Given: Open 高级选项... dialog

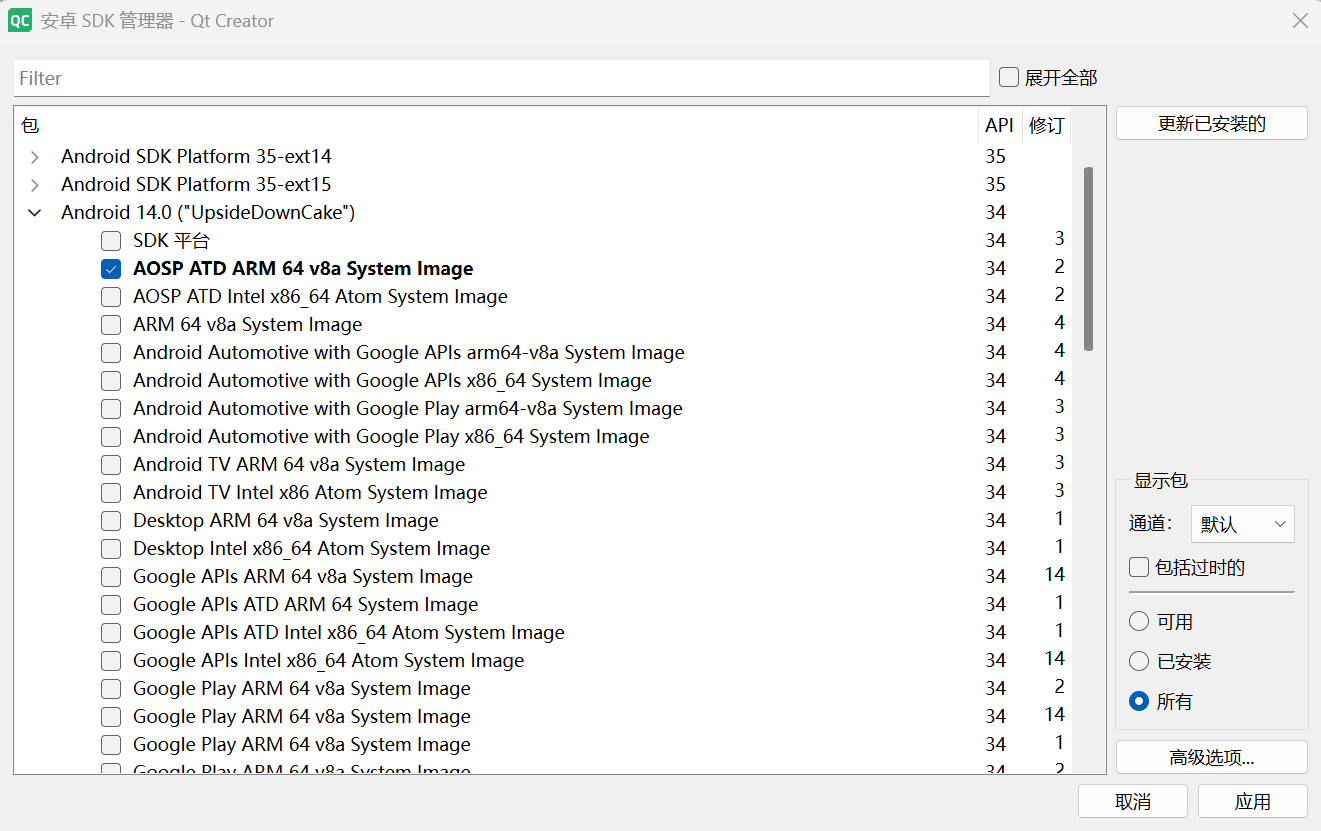Looking at the screenshot, I should tap(1211, 757).
